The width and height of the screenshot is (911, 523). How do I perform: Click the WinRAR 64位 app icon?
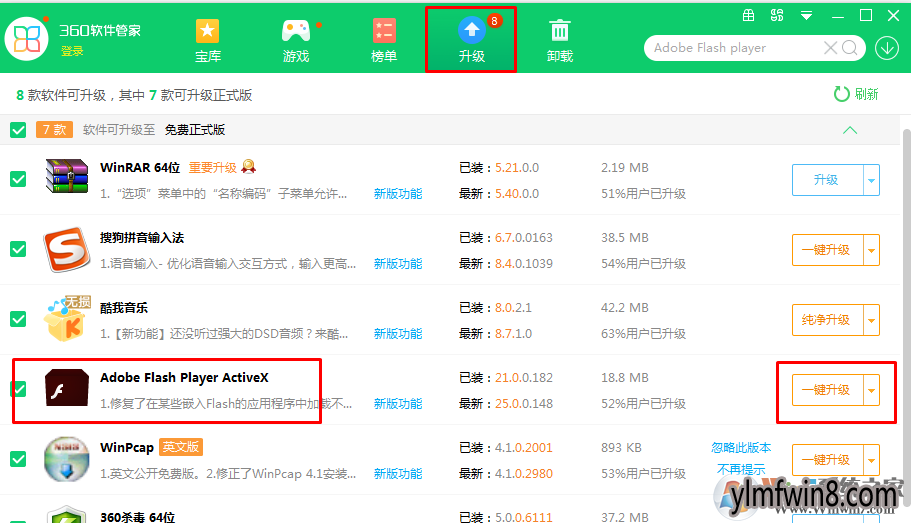pyautogui.click(x=67, y=176)
